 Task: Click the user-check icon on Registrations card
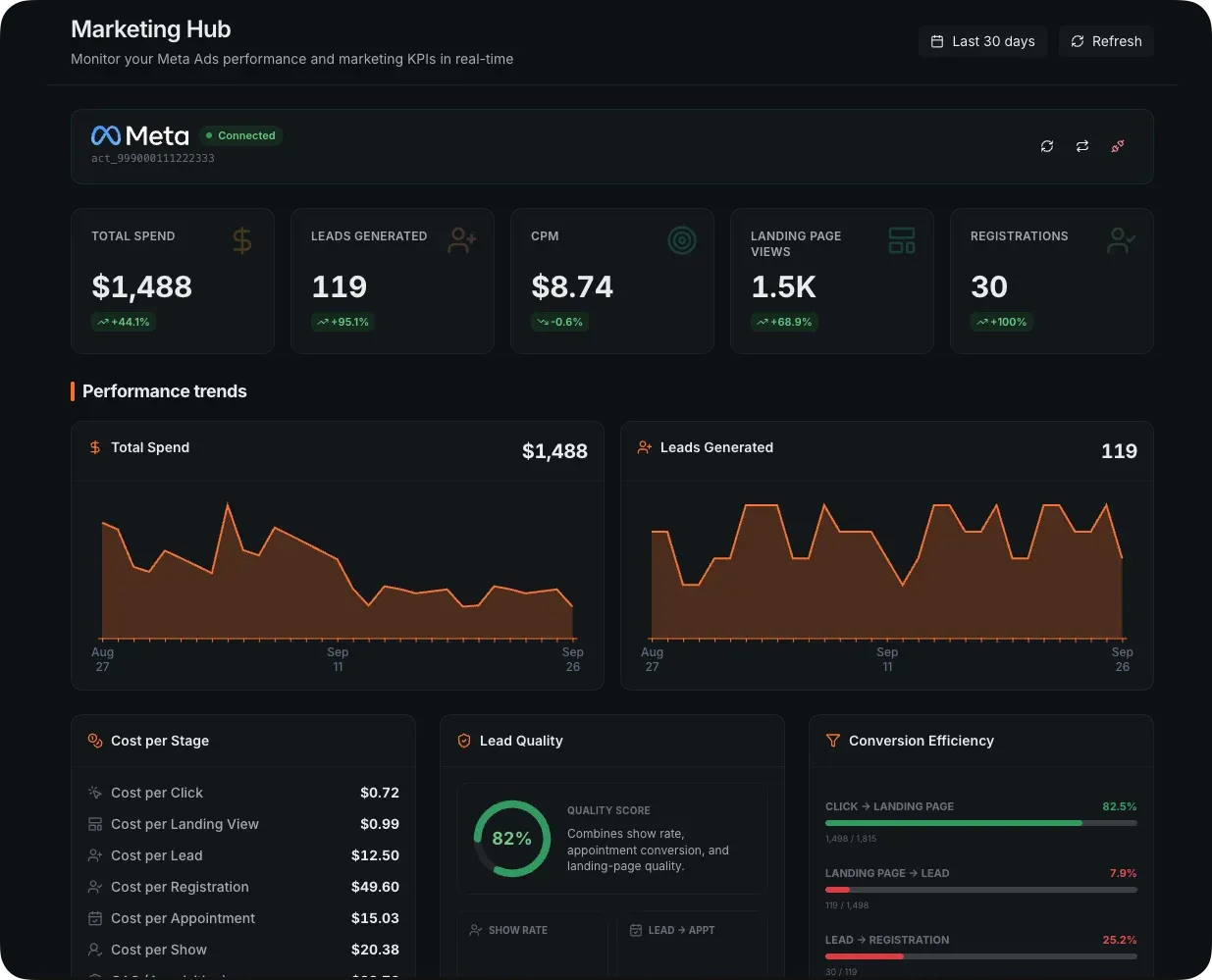(x=1122, y=240)
